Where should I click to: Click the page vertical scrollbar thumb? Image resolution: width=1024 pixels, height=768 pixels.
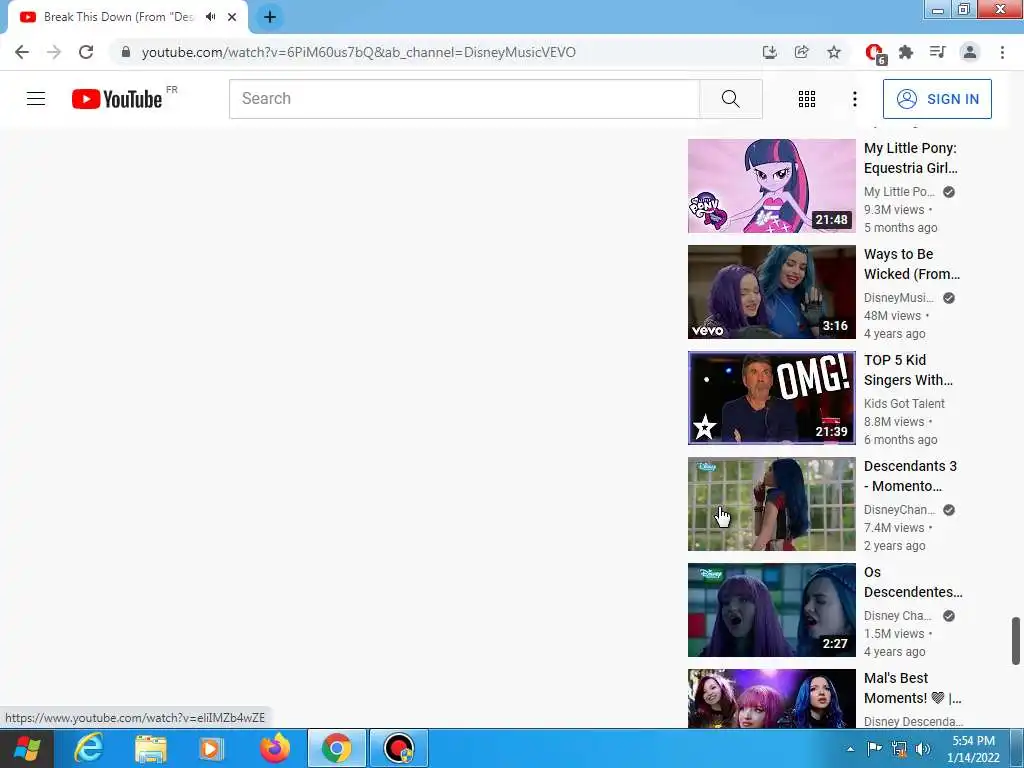(x=1016, y=640)
